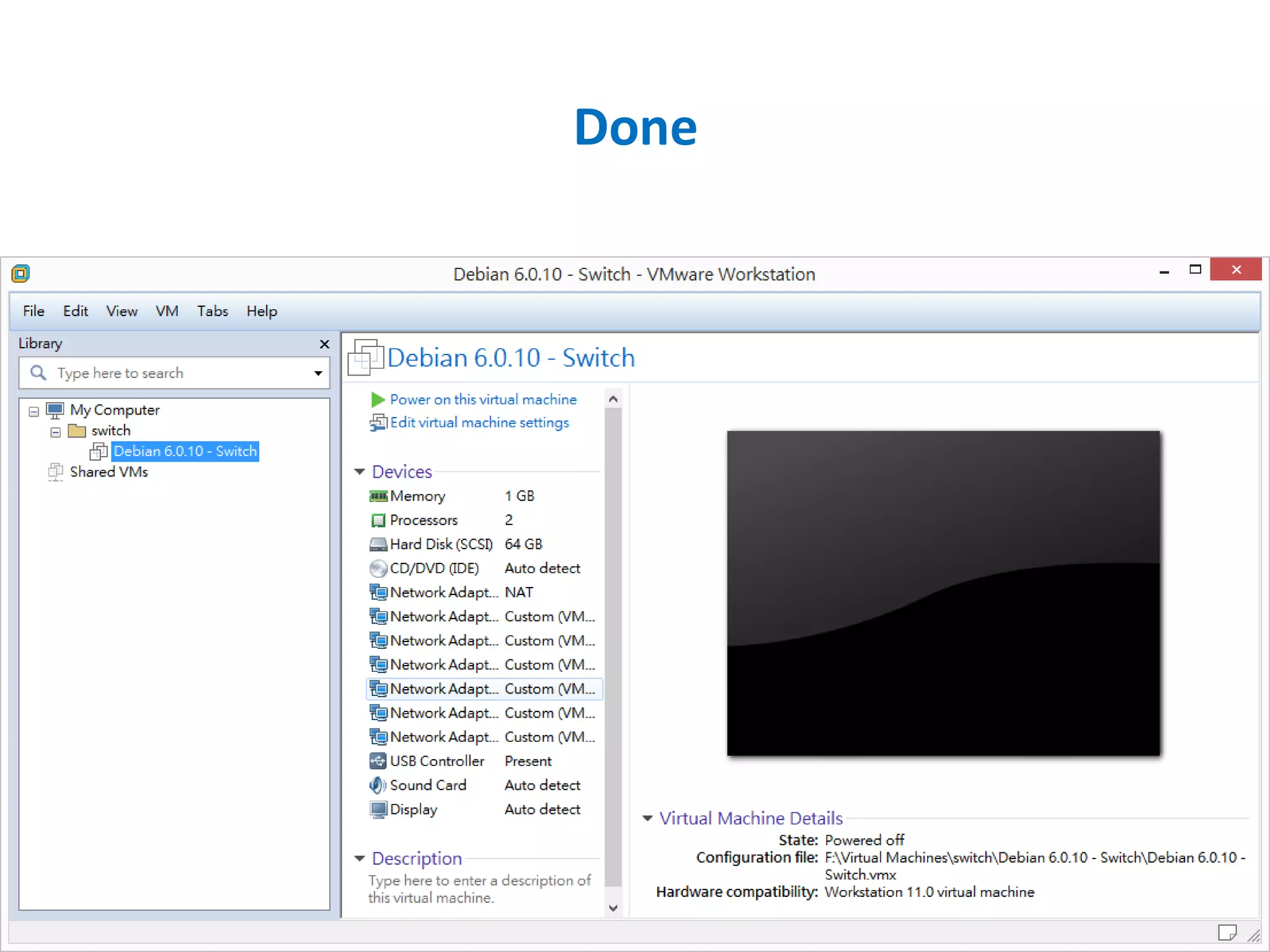Click the devices panel scroll down arrow
The width and height of the screenshot is (1270, 952).
(613, 908)
